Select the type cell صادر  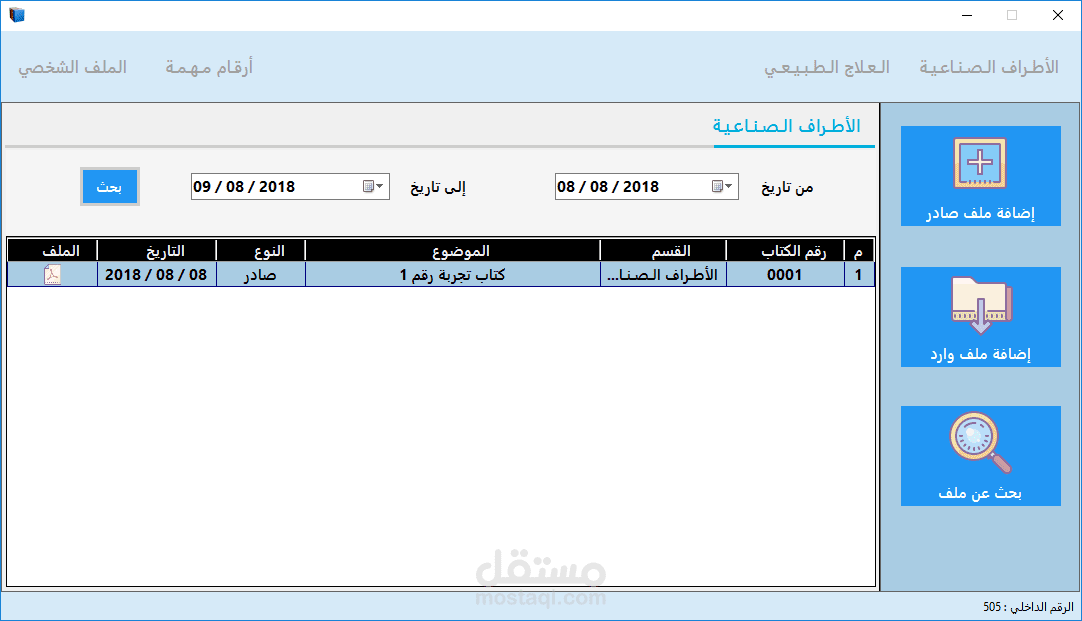[x=261, y=275]
